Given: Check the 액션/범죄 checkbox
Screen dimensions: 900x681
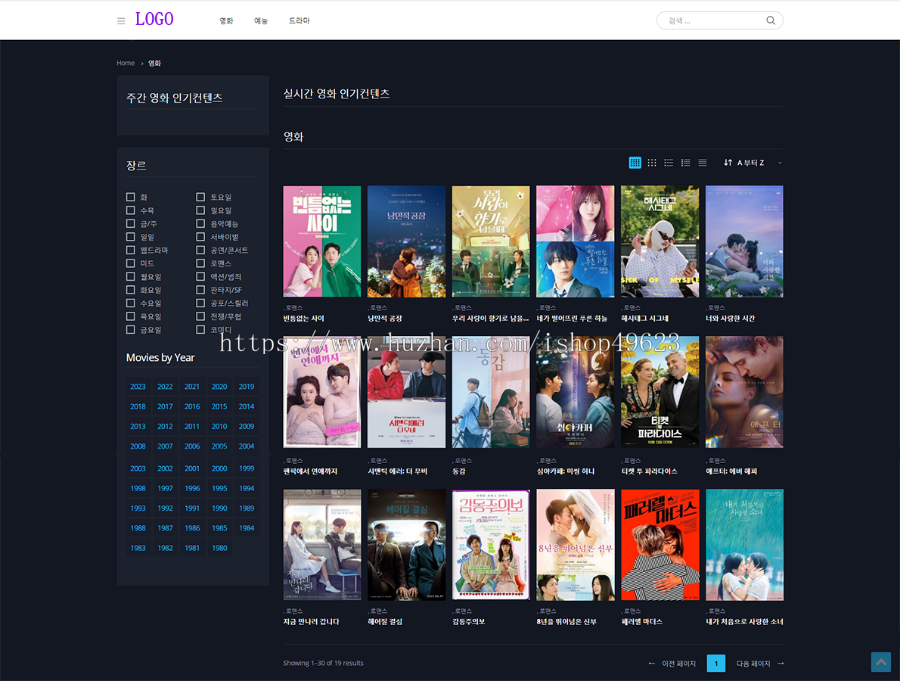Looking at the screenshot, I should tap(200, 277).
